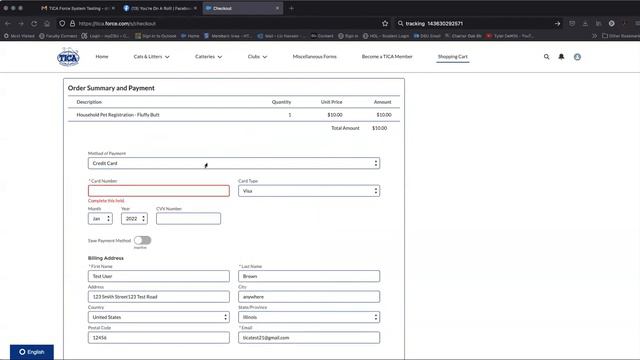Open the State/Province dropdown
Image resolution: width=640 pixels, height=360 pixels.
[309, 317]
